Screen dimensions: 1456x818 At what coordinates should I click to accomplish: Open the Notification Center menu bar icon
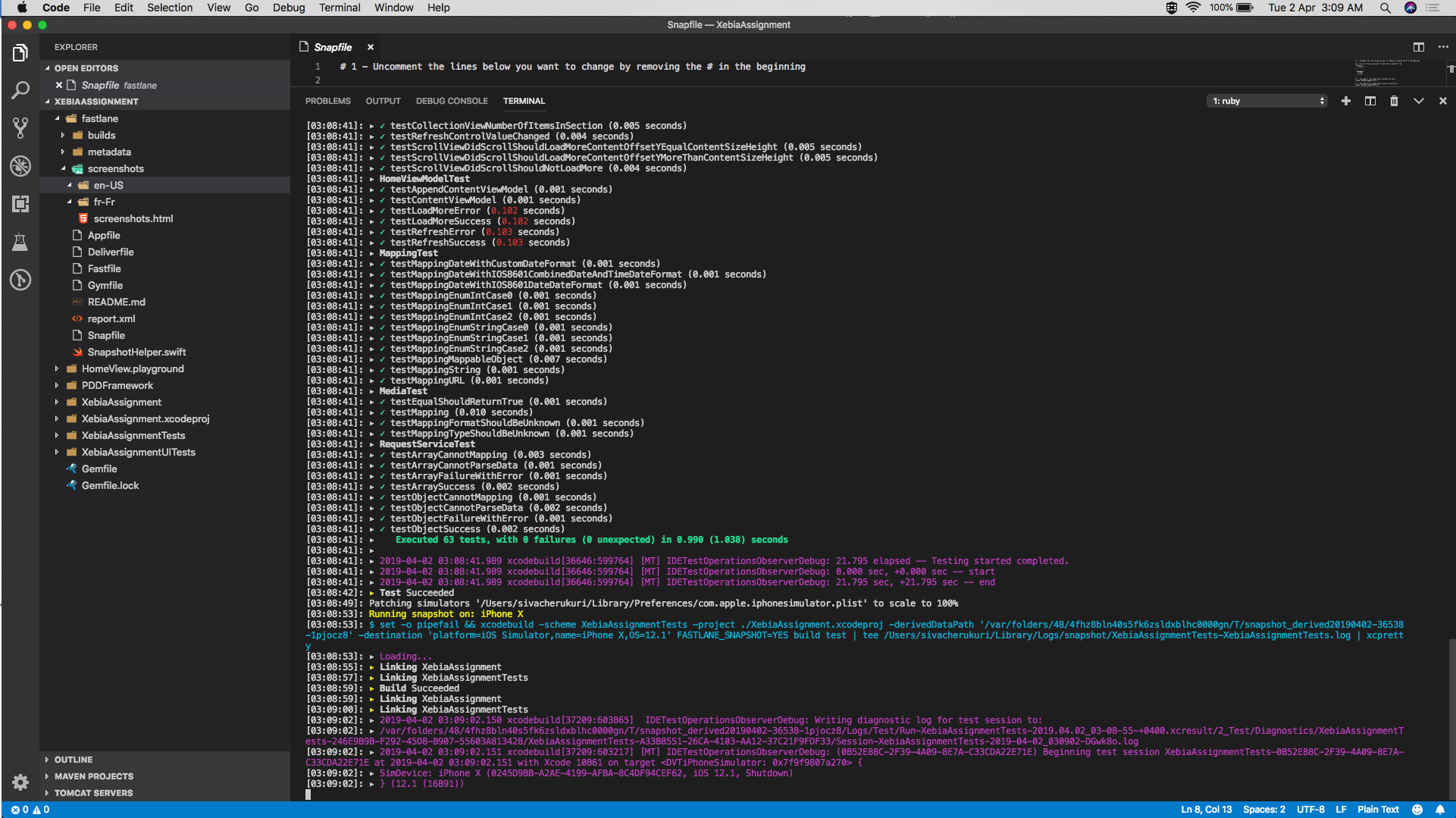point(1433,8)
